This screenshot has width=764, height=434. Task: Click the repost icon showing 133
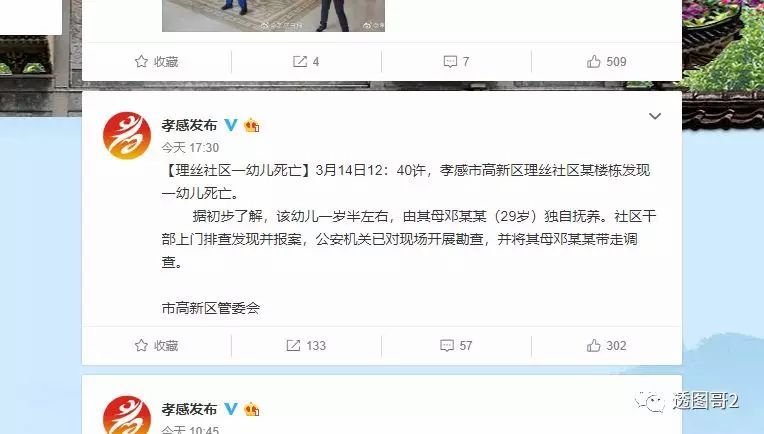293,345
